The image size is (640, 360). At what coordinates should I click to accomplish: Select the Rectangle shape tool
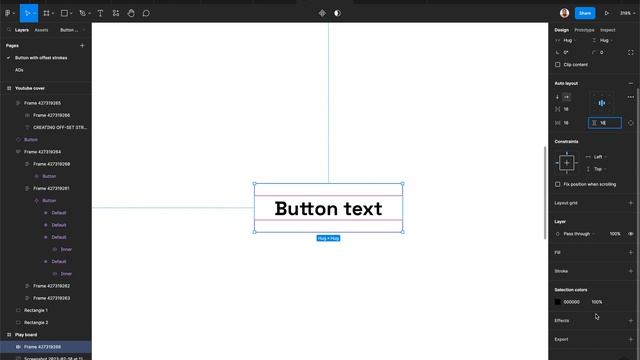[x=64, y=13]
